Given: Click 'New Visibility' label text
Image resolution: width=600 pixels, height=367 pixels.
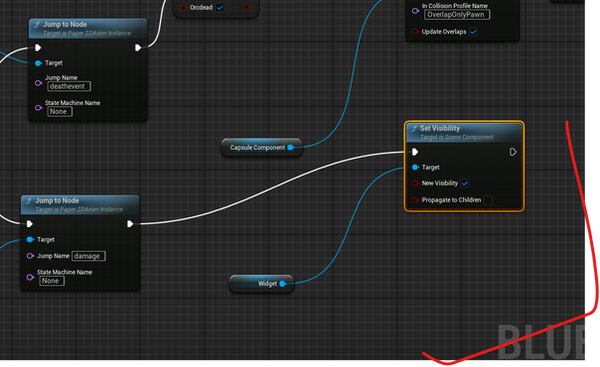Looking at the screenshot, I should point(440,183).
